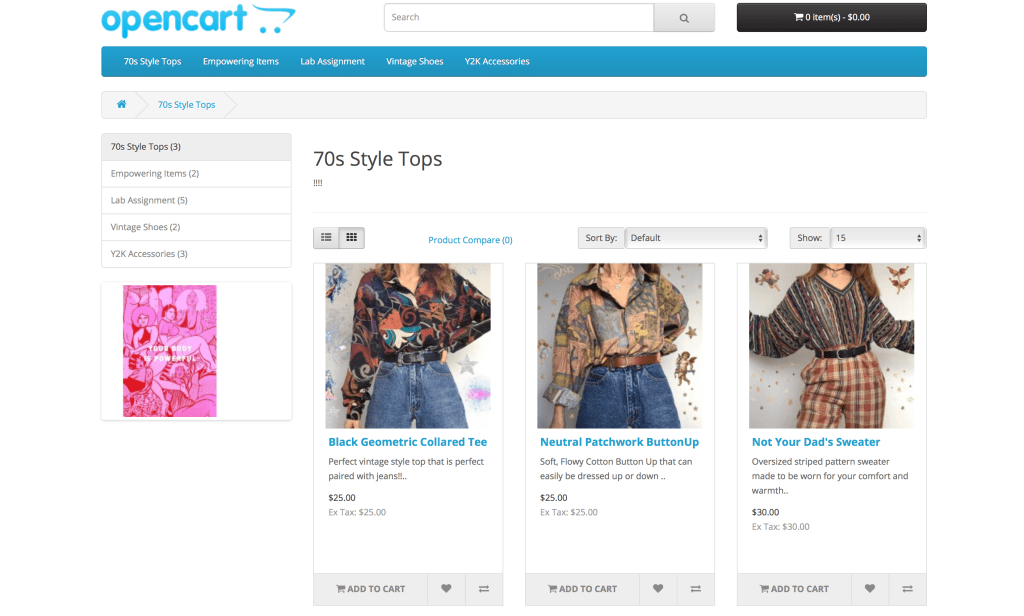This screenshot has width=1024, height=616.
Task: Open Vintage Shoes in navigation bar
Action: tap(414, 62)
